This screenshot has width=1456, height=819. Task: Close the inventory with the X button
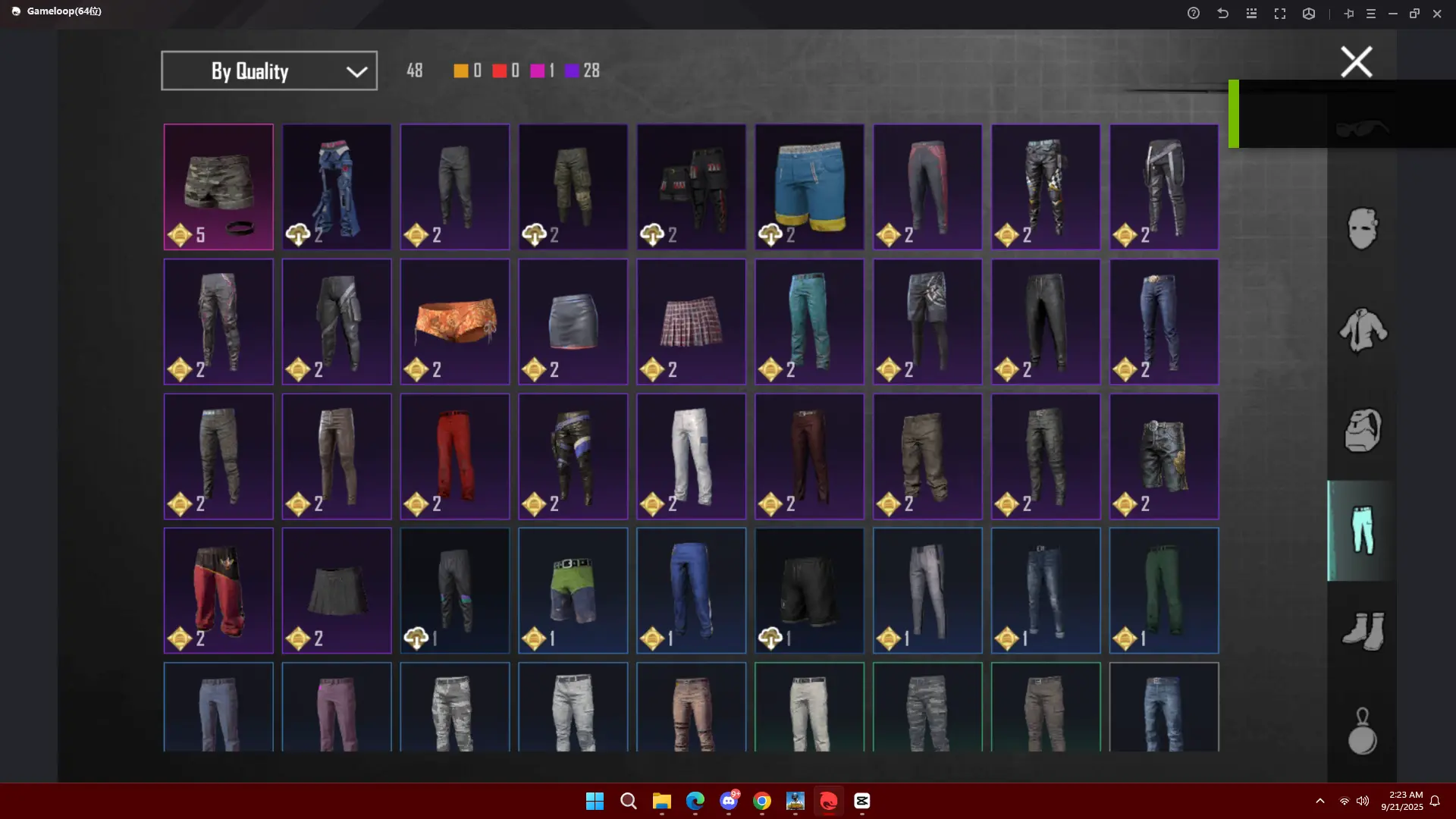pos(1356,62)
